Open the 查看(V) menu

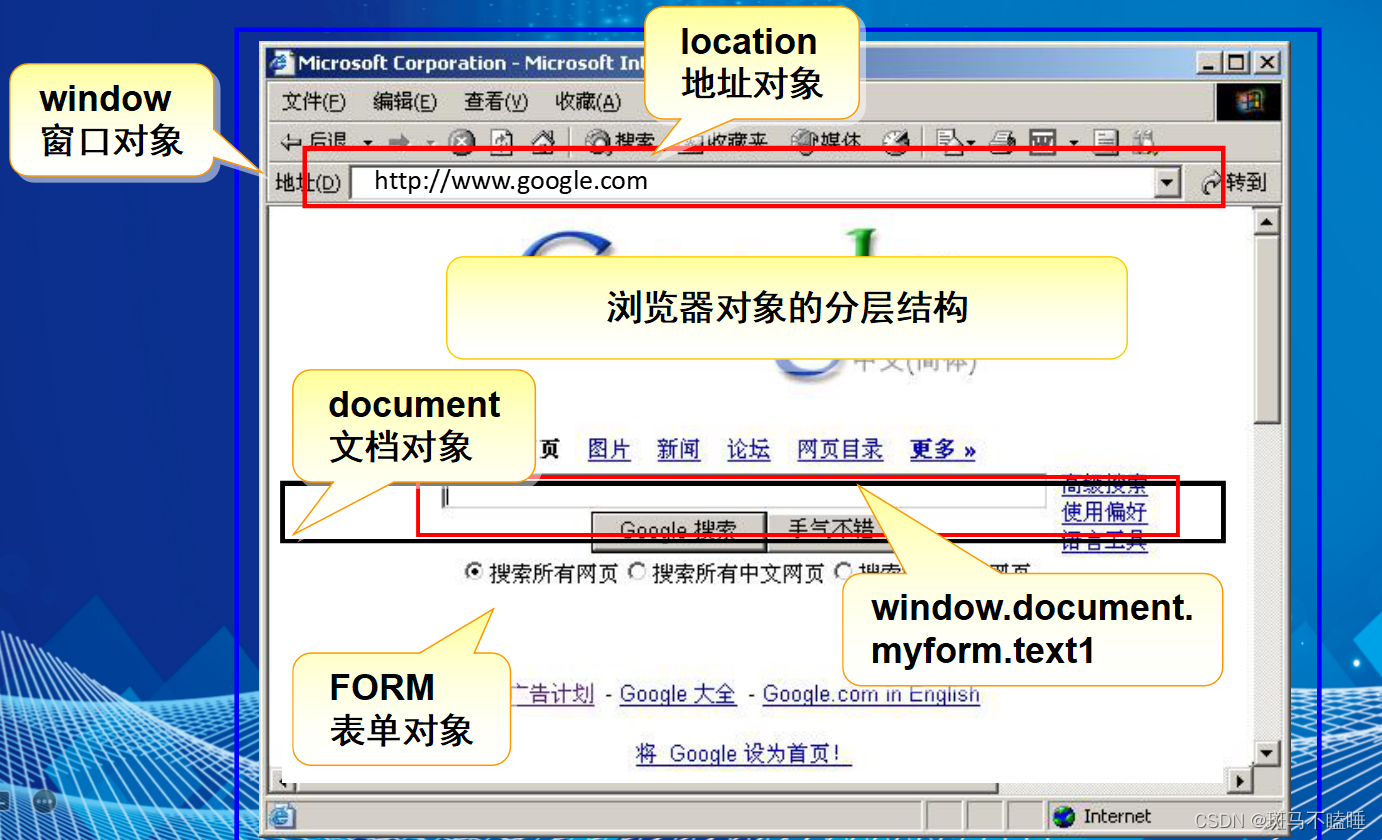click(x=496, y=102)
